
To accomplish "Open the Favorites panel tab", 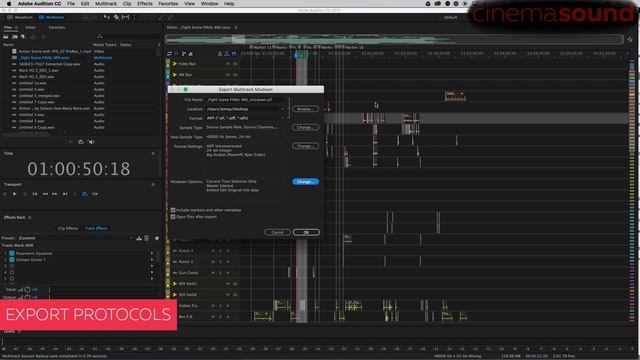I will tap(57, 27).
